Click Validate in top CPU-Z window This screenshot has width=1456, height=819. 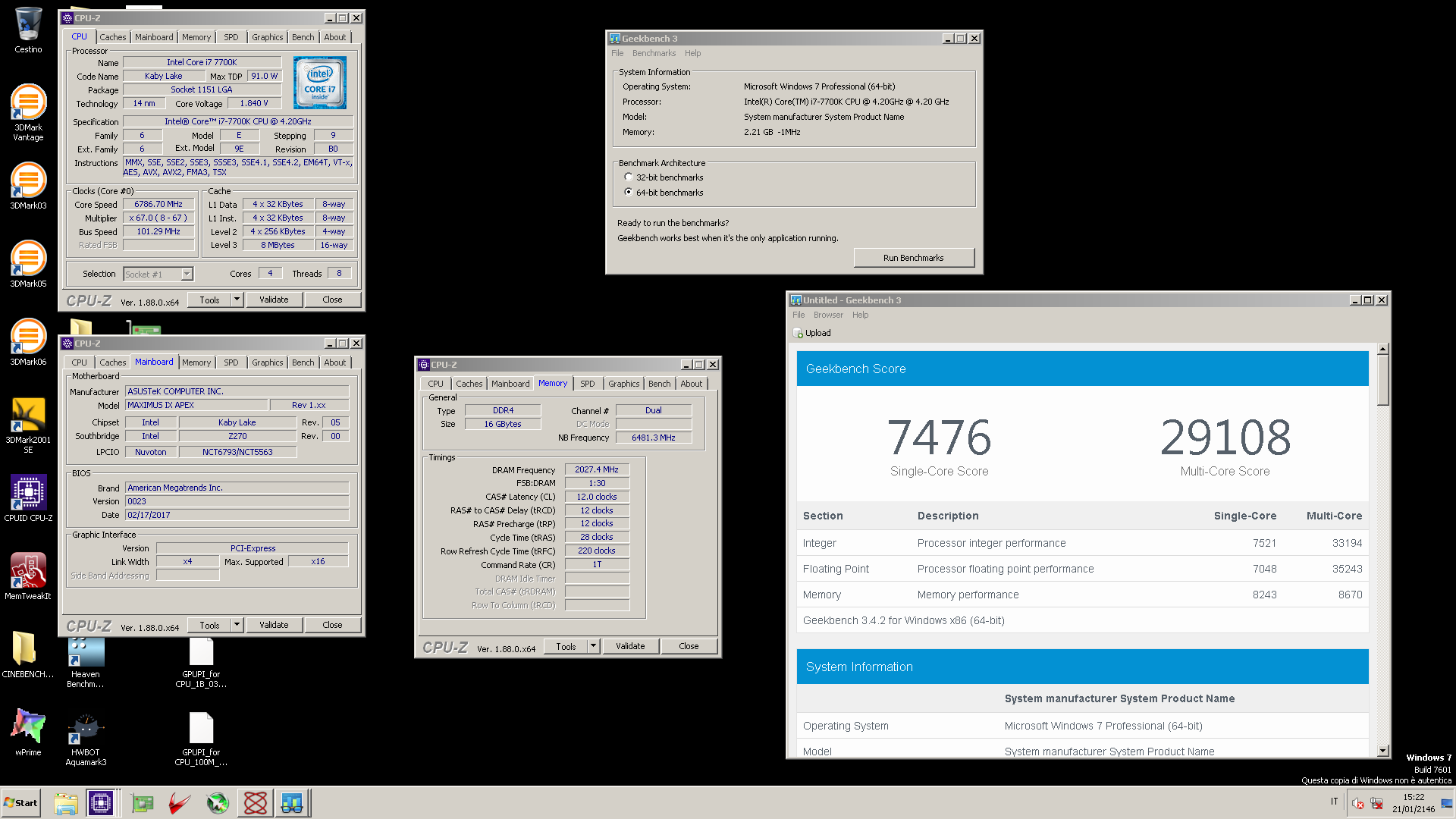tap(274, 300)
